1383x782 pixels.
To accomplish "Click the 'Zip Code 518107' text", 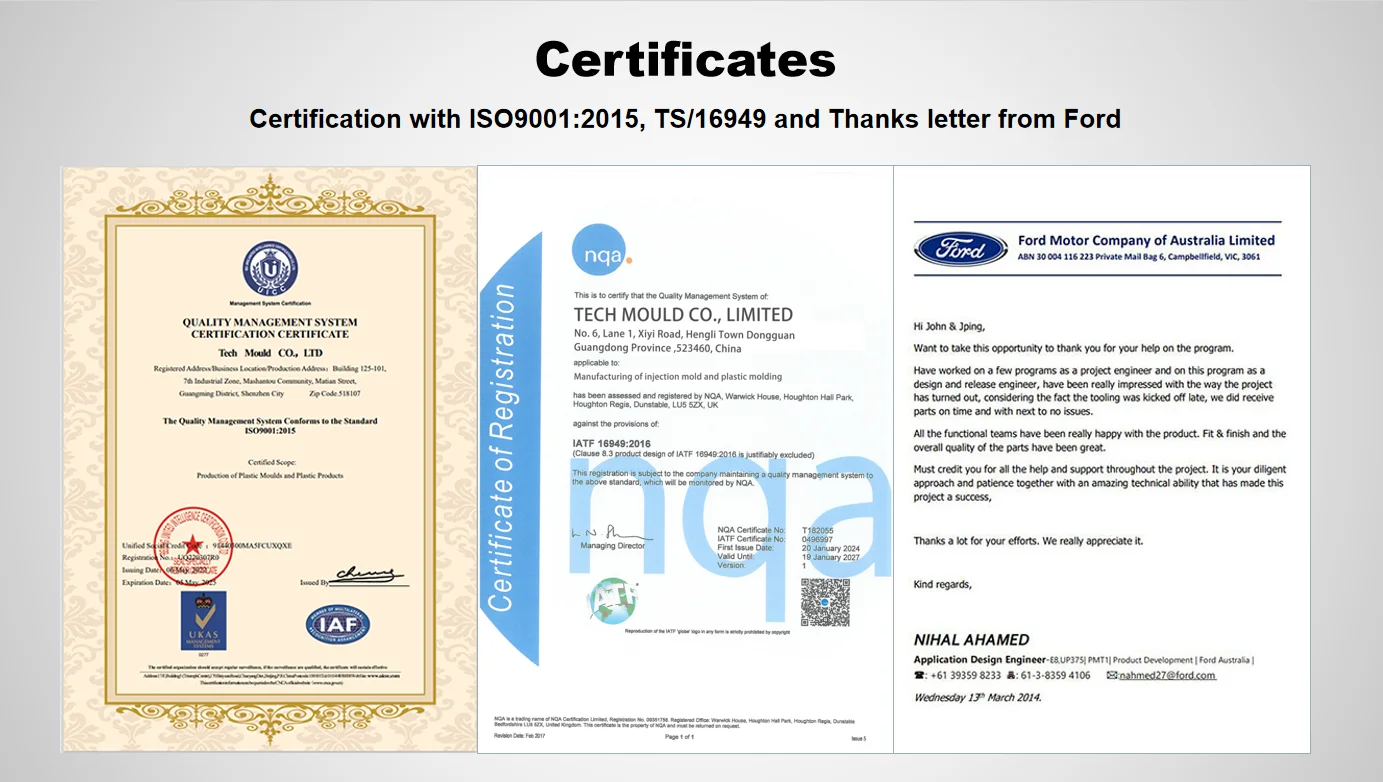I will click(x=335, y=394).
